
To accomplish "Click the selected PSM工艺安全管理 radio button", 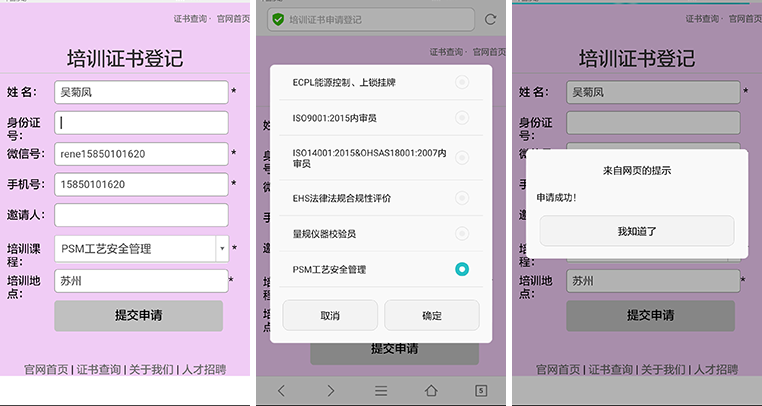I will tap(461, 270).
